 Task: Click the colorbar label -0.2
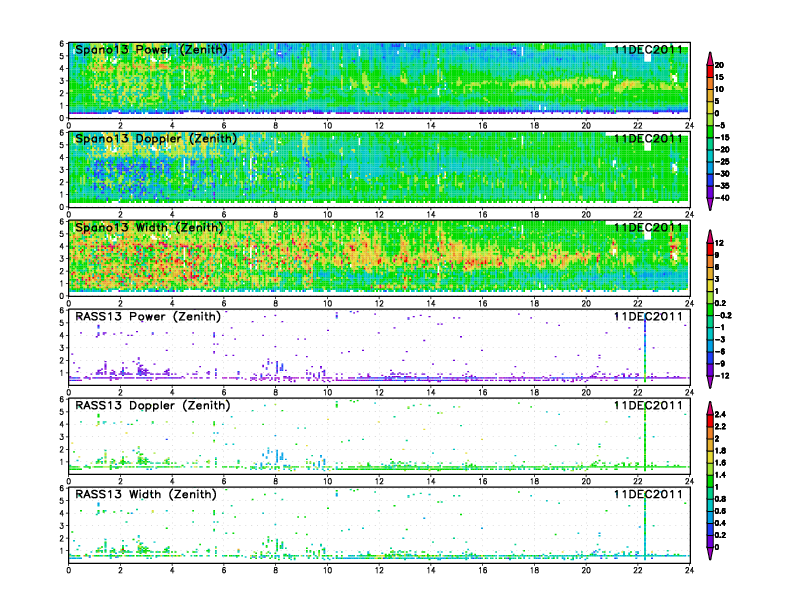723,315
